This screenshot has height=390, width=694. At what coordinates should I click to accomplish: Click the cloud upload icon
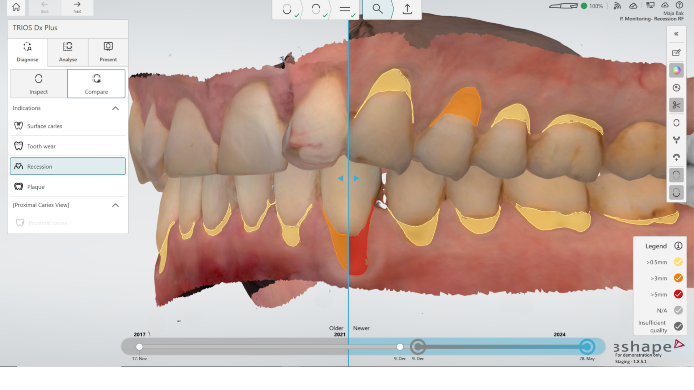(665, 5)
